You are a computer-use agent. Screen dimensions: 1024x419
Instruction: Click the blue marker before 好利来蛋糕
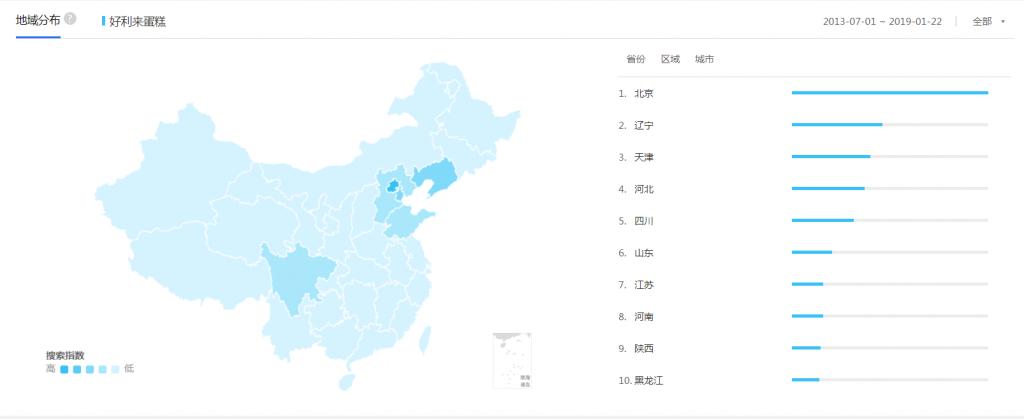tap(104, 20)
